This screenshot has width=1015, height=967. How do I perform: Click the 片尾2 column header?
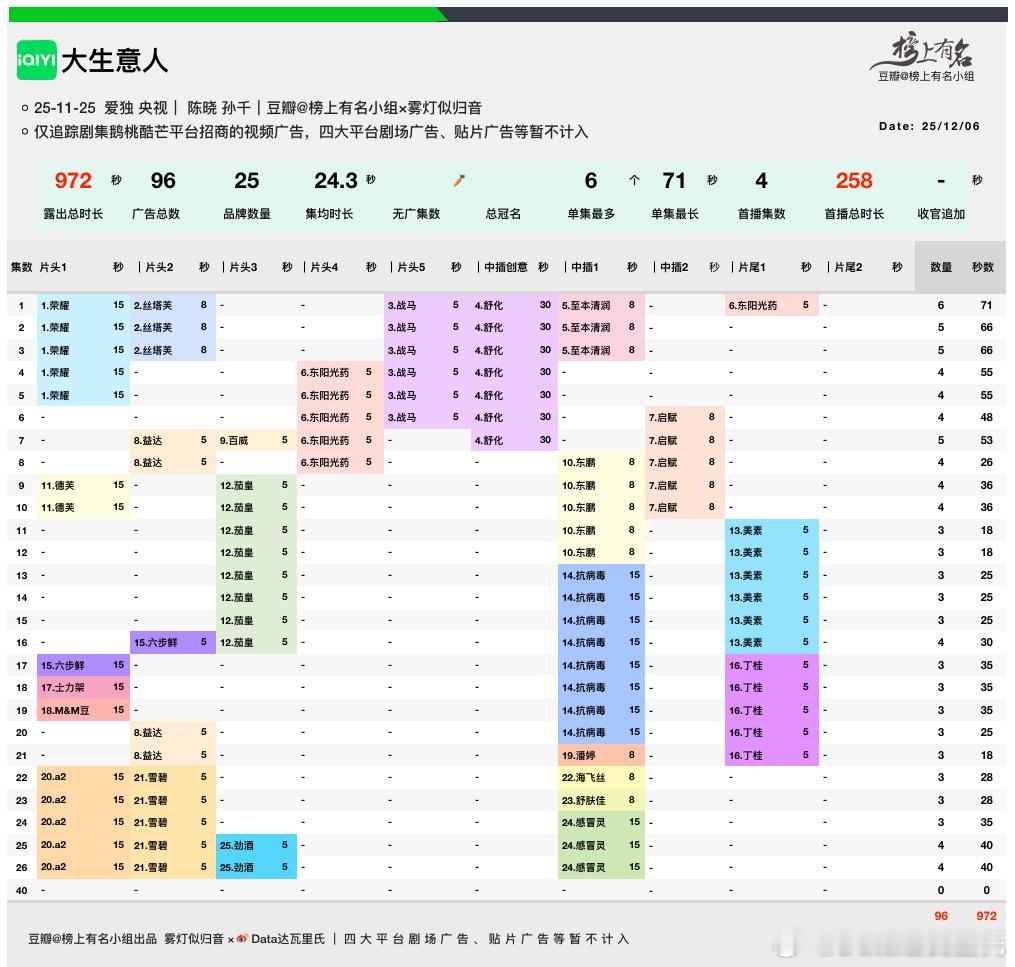coord(848,267)
